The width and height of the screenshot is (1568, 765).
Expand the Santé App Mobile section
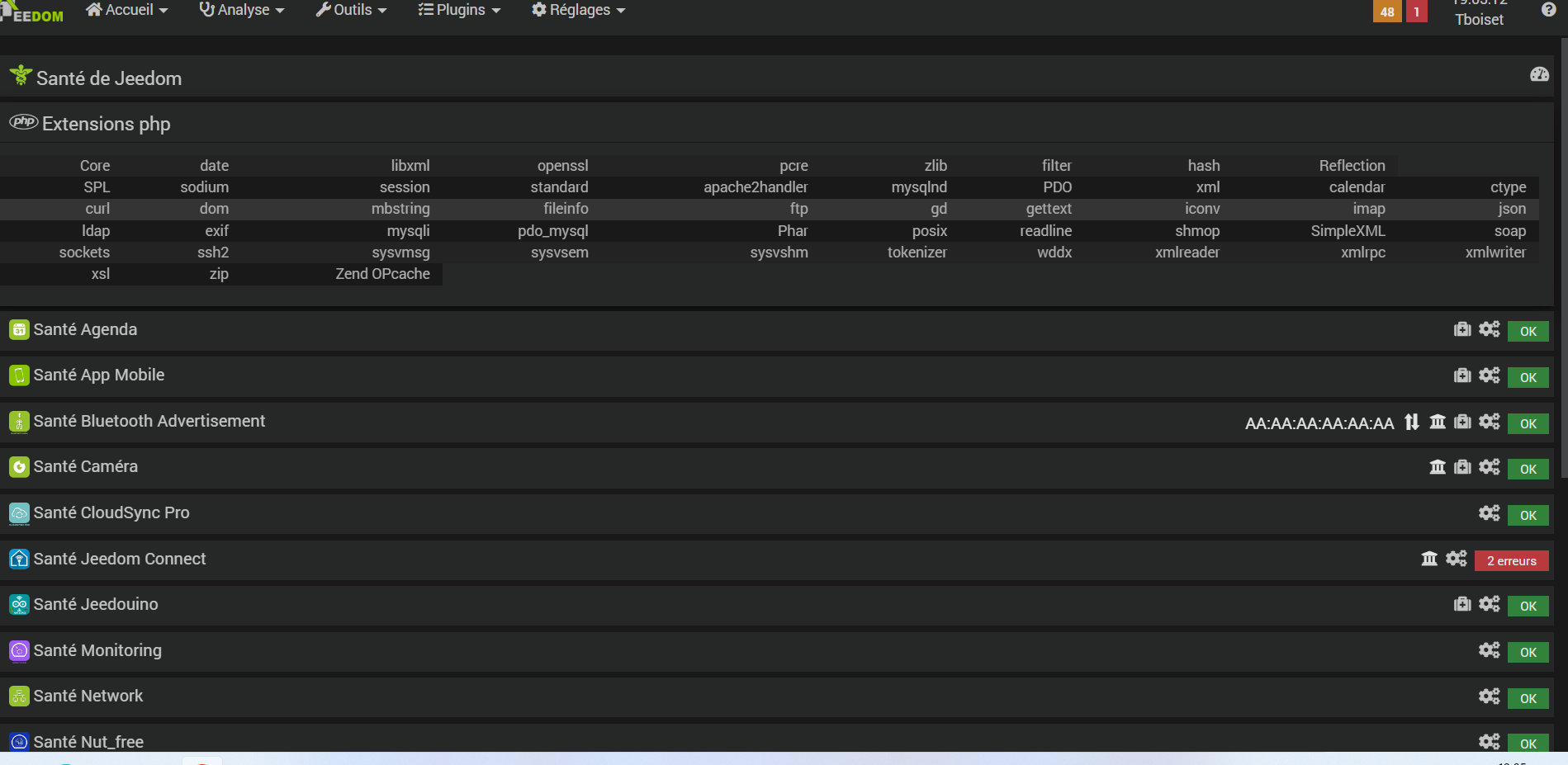(x=99, y=375)
